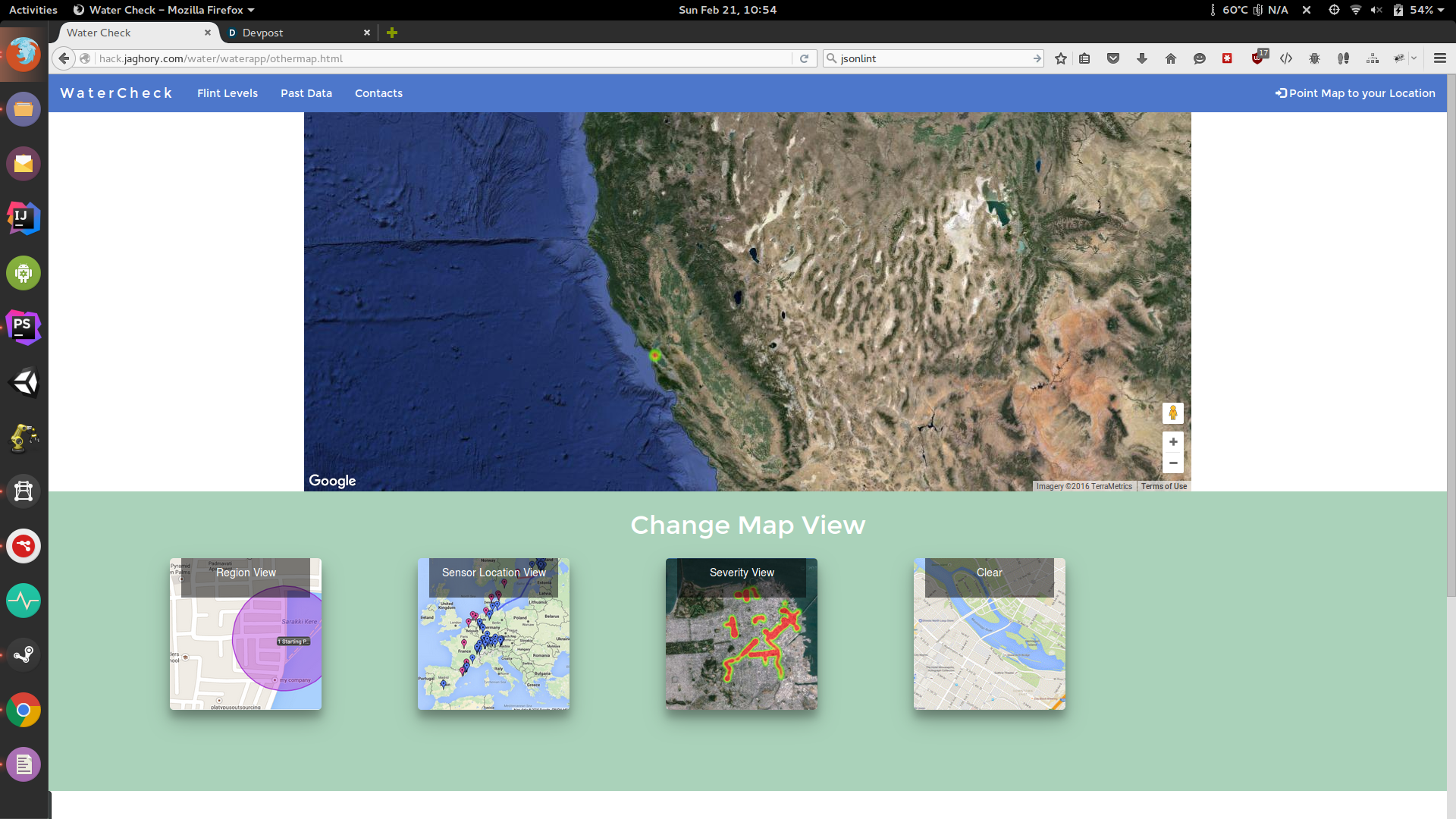Open the Flint Levels menu item
The height and width of the screenshot is (819, 1456).
click(227, 93)
